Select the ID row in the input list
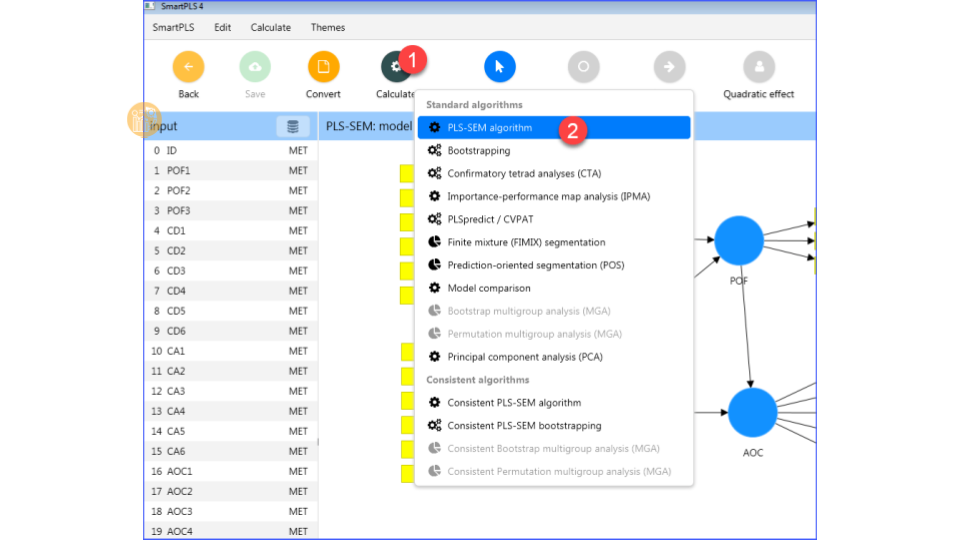 pos(231,151)
